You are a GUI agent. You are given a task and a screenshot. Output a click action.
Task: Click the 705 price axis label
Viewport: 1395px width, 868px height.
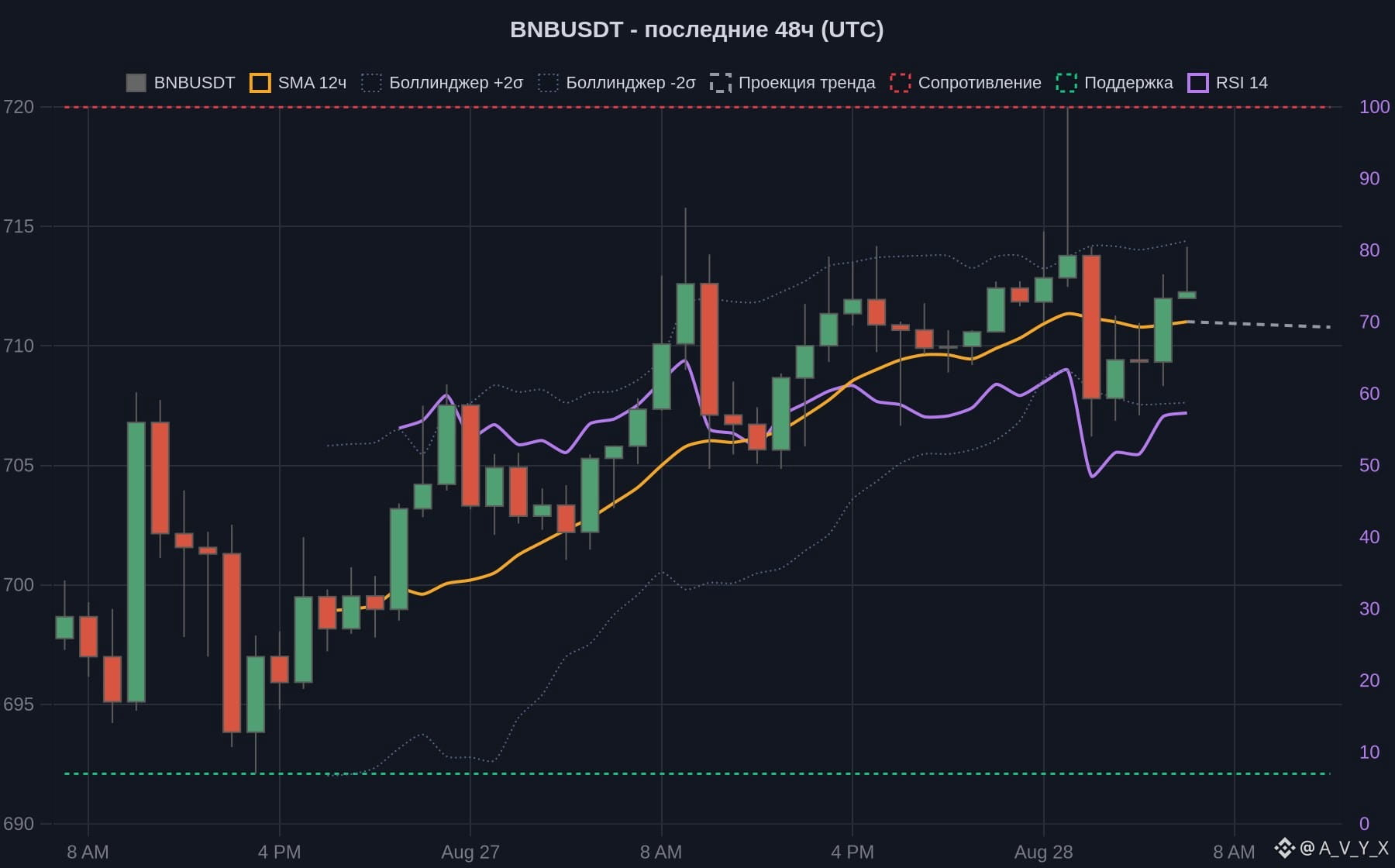tap(19, 465)
